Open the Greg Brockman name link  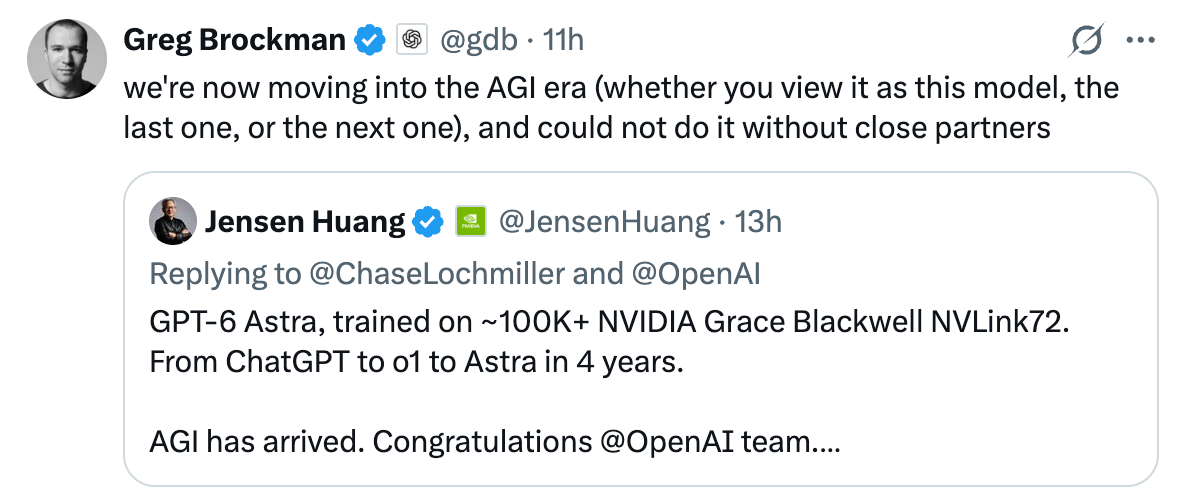click(x=234, y=39)
